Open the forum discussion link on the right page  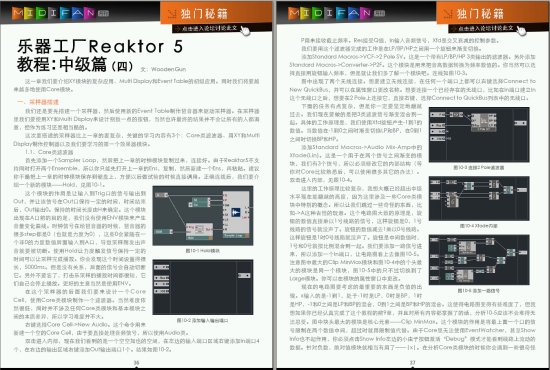(482, 28)
